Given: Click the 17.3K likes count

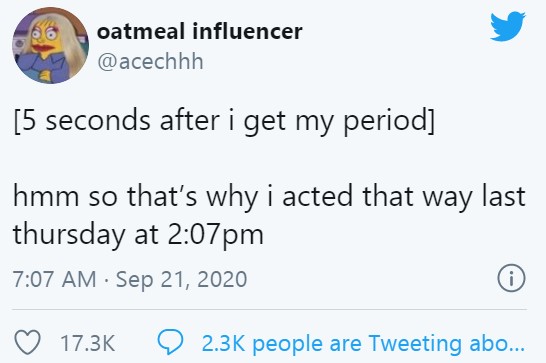Looking at the screenshot, I should click(x=88, y=343).
